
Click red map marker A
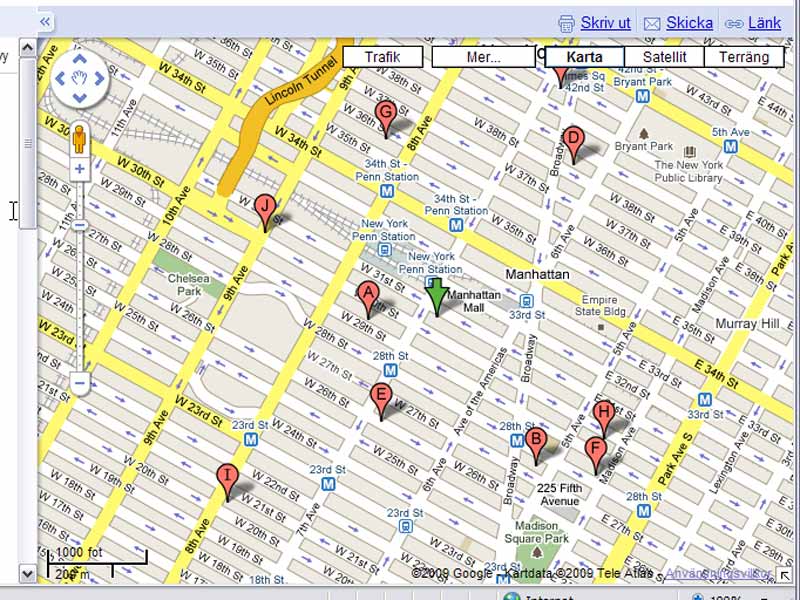367,296
